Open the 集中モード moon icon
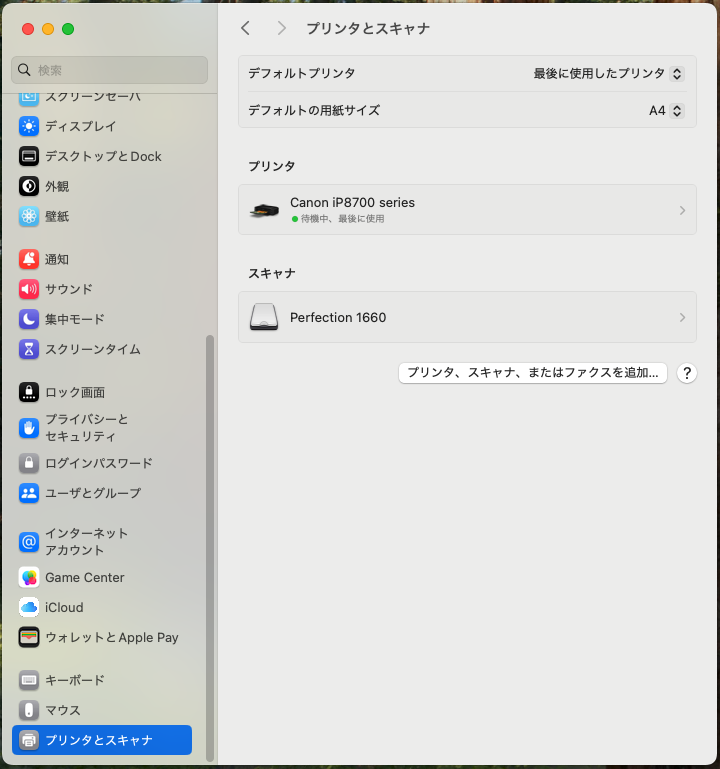 coord(29,319)
